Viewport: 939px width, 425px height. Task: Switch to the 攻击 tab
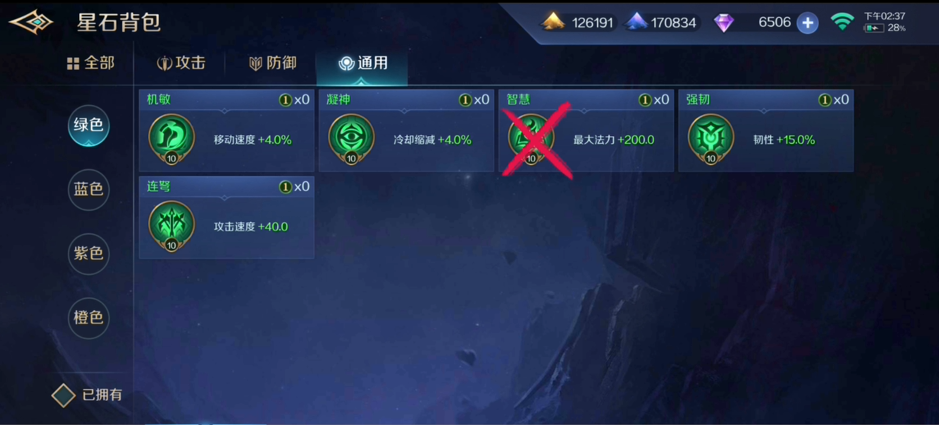(181, 63)
